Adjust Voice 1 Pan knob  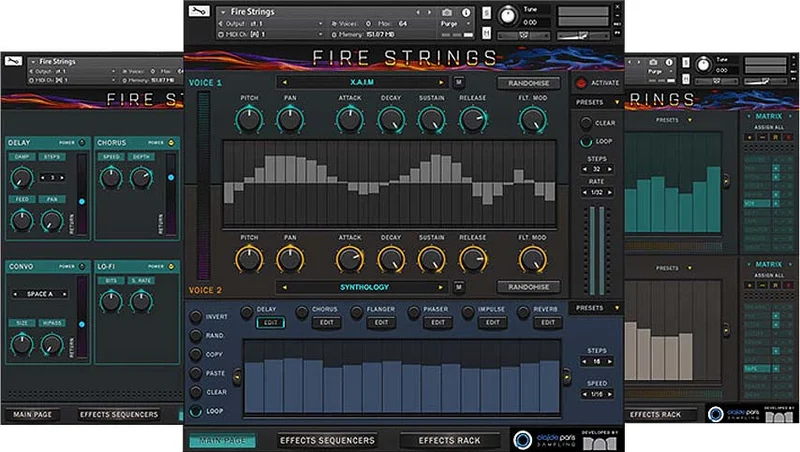[x=290, y=120]
